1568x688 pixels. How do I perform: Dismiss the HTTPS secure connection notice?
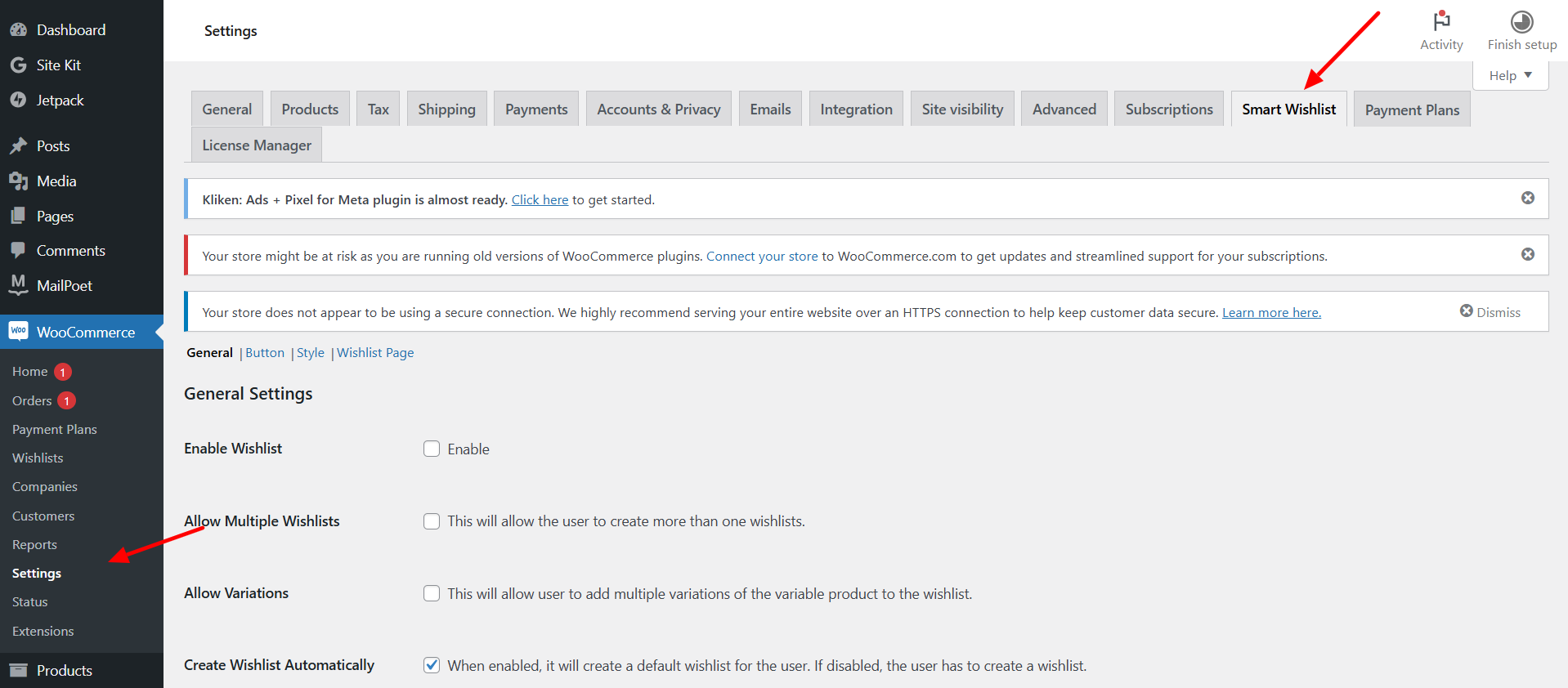coord(1490,311)
